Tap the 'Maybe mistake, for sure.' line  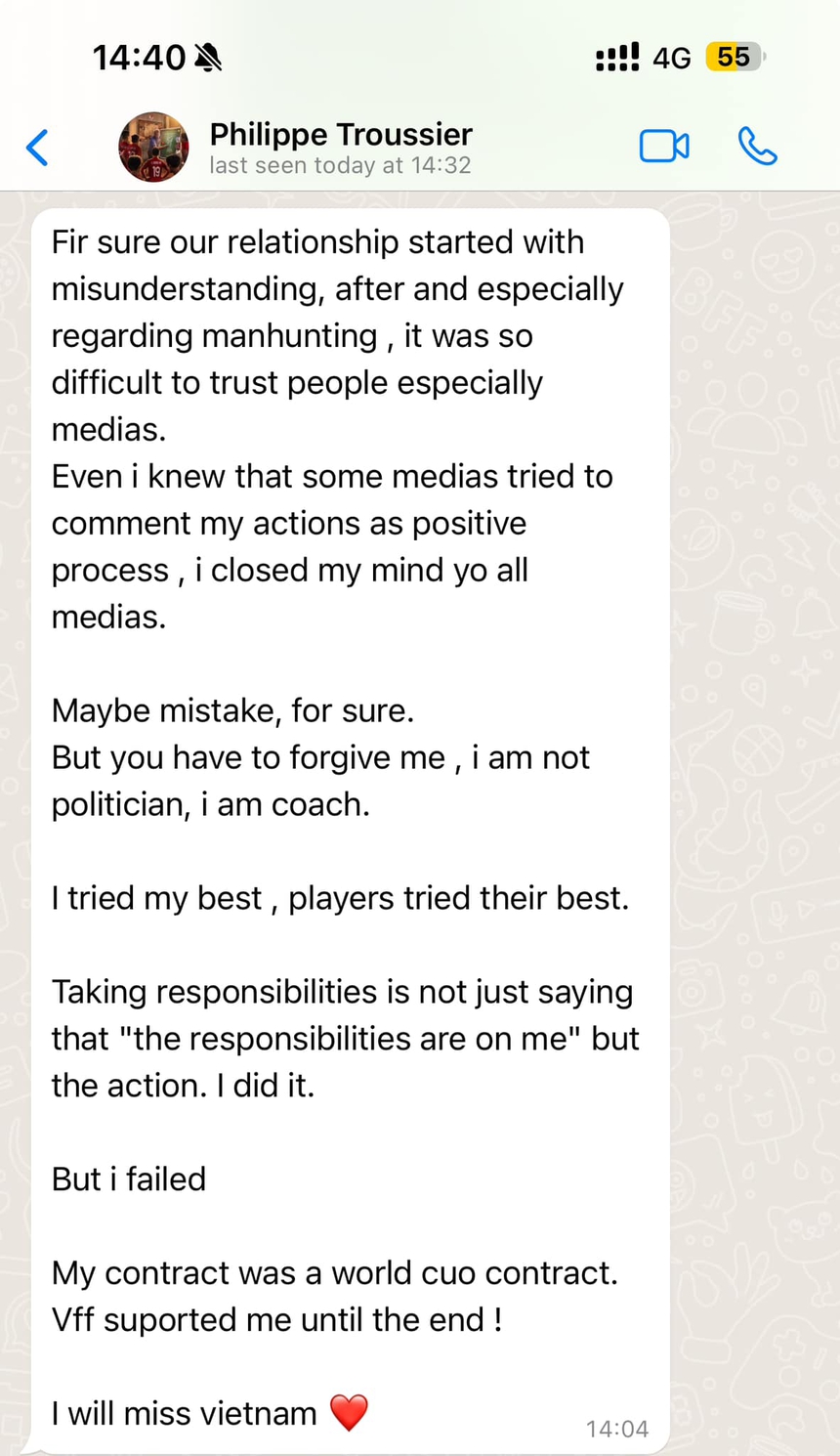(232, 710)
